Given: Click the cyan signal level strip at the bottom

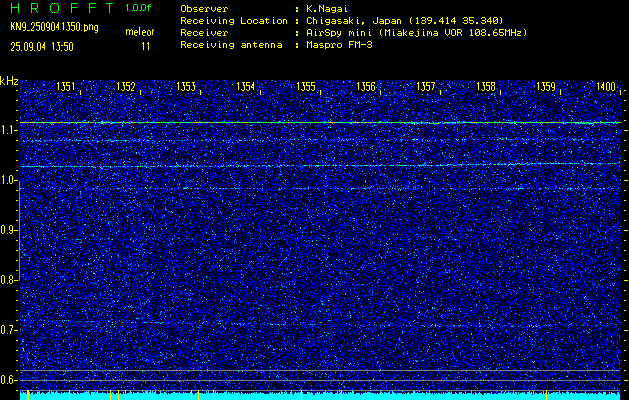Looking at the screenshot, I should tap(321, 396).
